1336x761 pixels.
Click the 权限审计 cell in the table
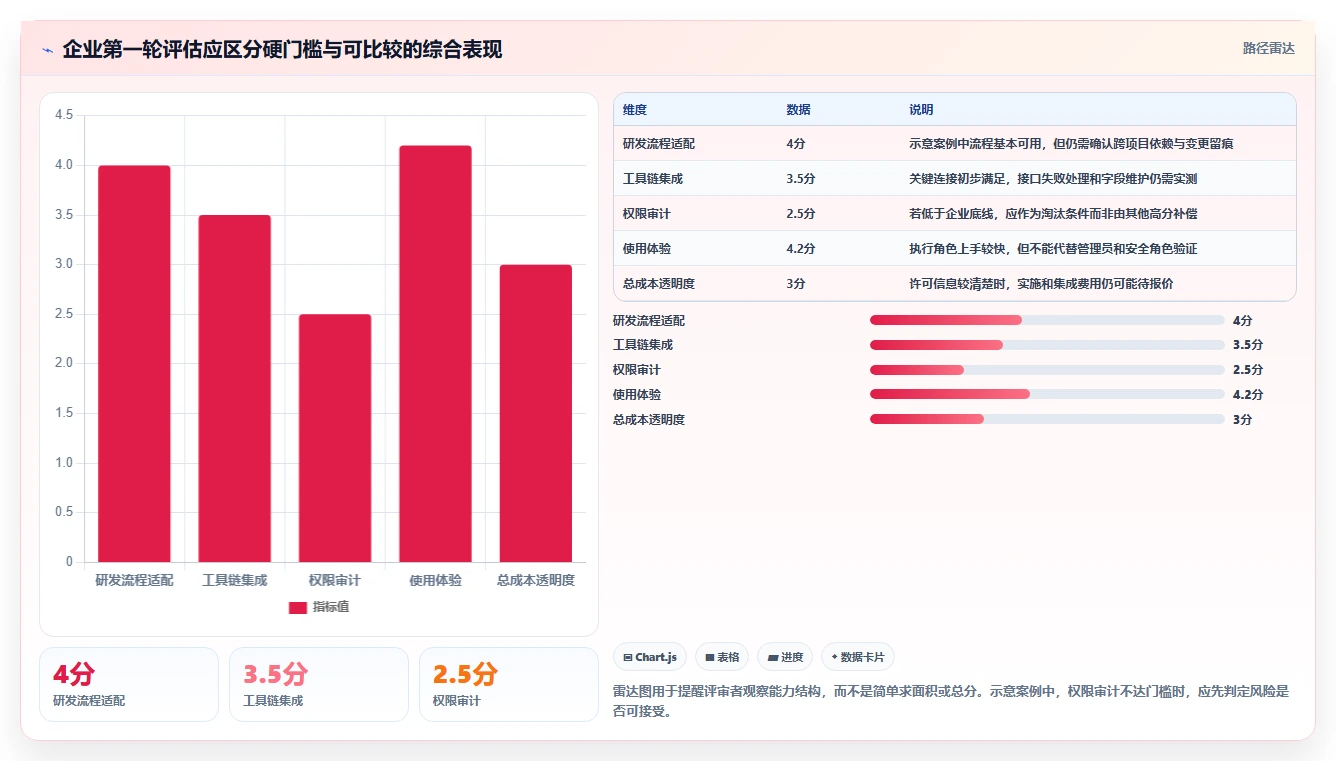pyautogui.click(x=647, y=214)
